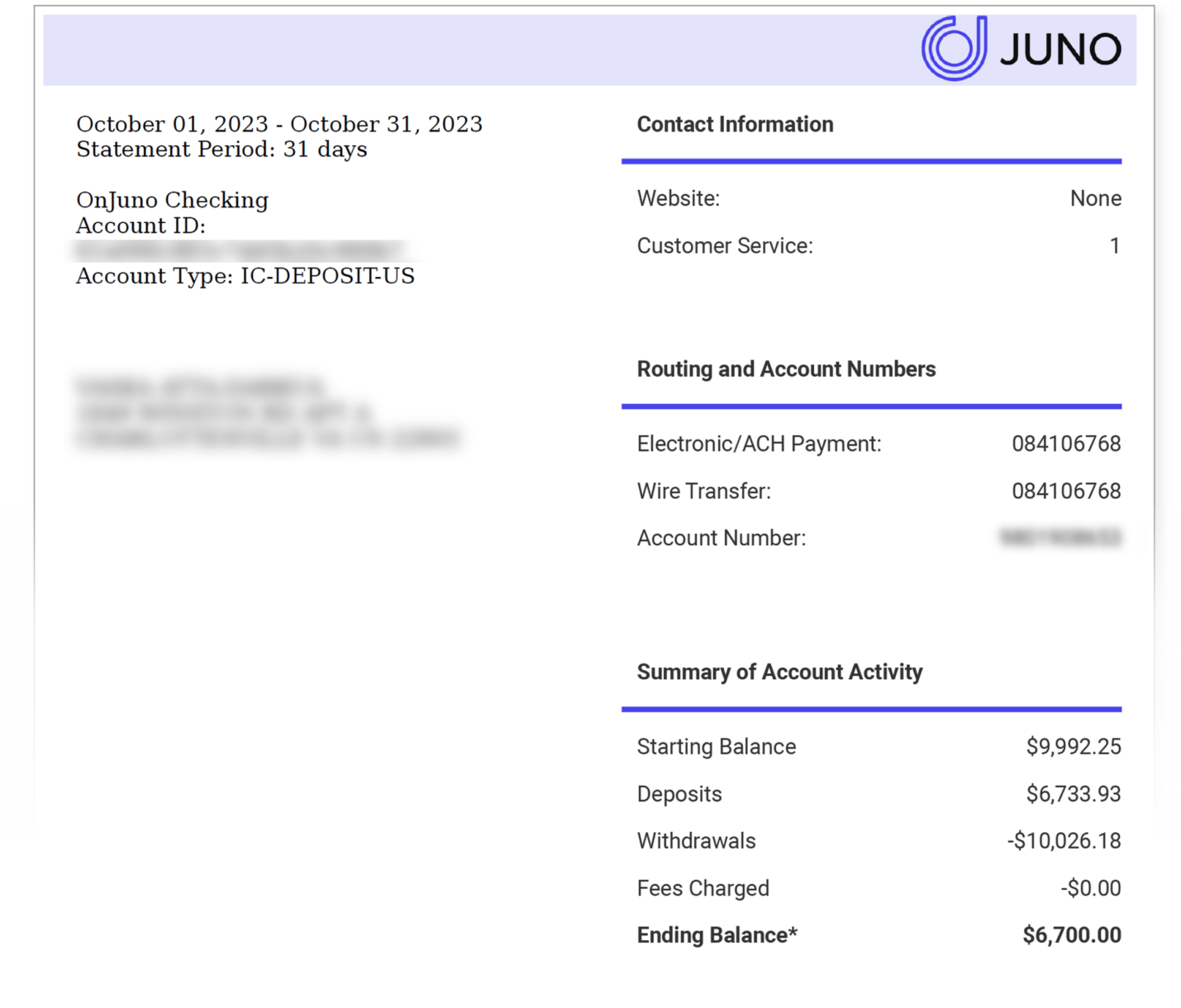Click the JUNO brand name text
The image size is (1181, 1008).
(1060, 50)
